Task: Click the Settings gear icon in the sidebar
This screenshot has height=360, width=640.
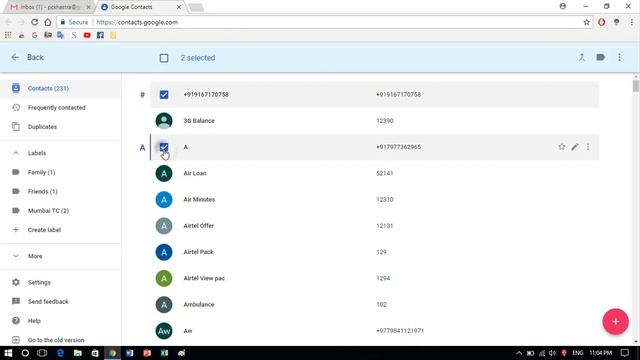Action: tap(16, 282)
